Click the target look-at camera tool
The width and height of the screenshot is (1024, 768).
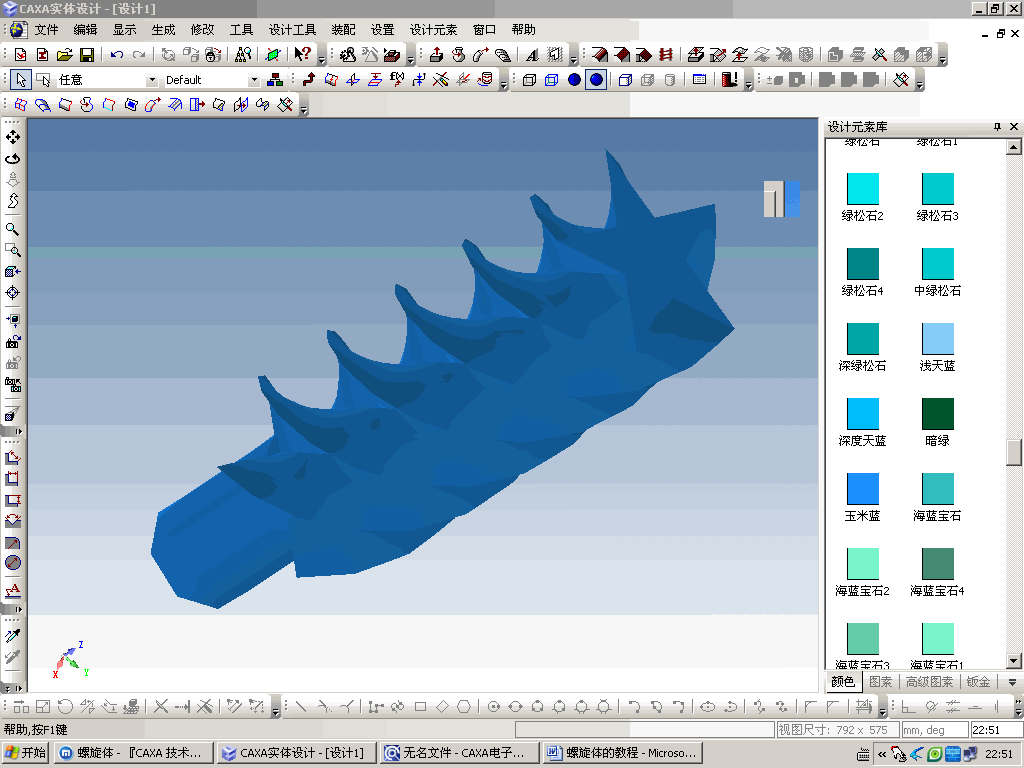pos(12,293)
